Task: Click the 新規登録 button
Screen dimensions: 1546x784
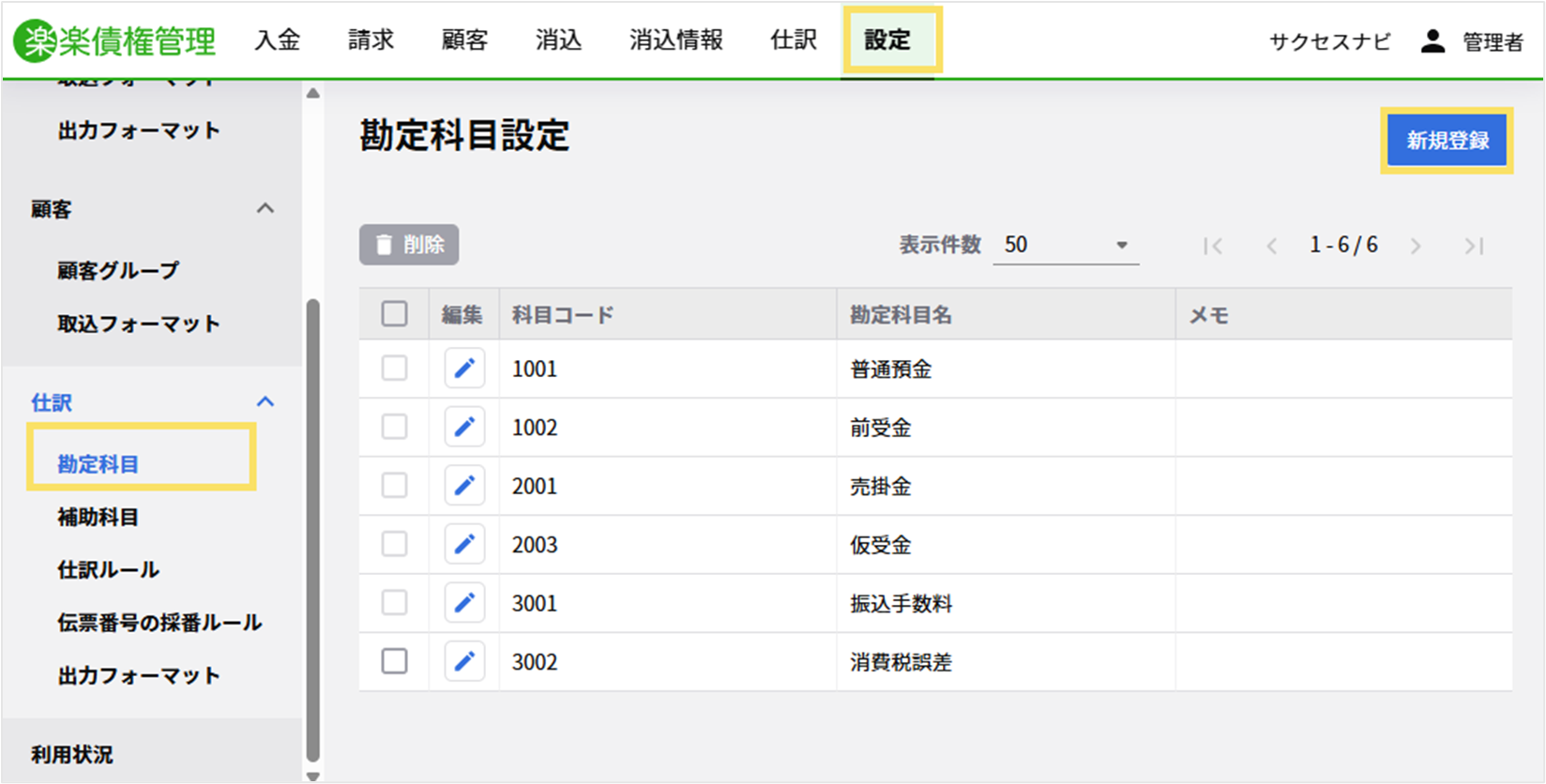Action: click(1447, 141)
